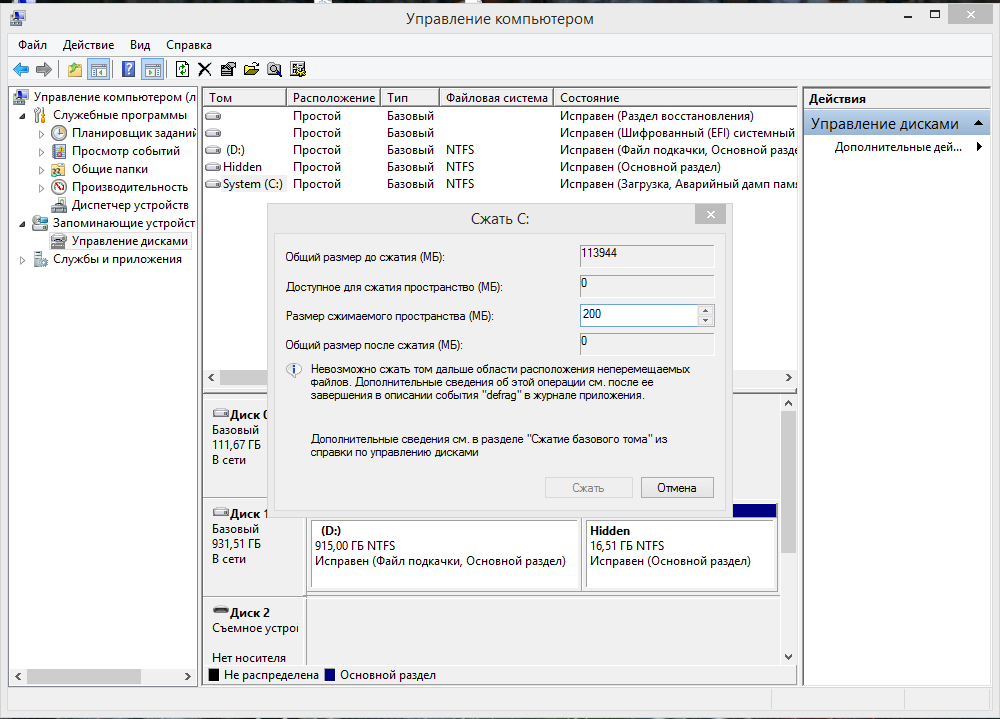Click the Отмена button in dialog
Image resolution: width=1000 pixels, height=719 pixels.
pos(676,488)
